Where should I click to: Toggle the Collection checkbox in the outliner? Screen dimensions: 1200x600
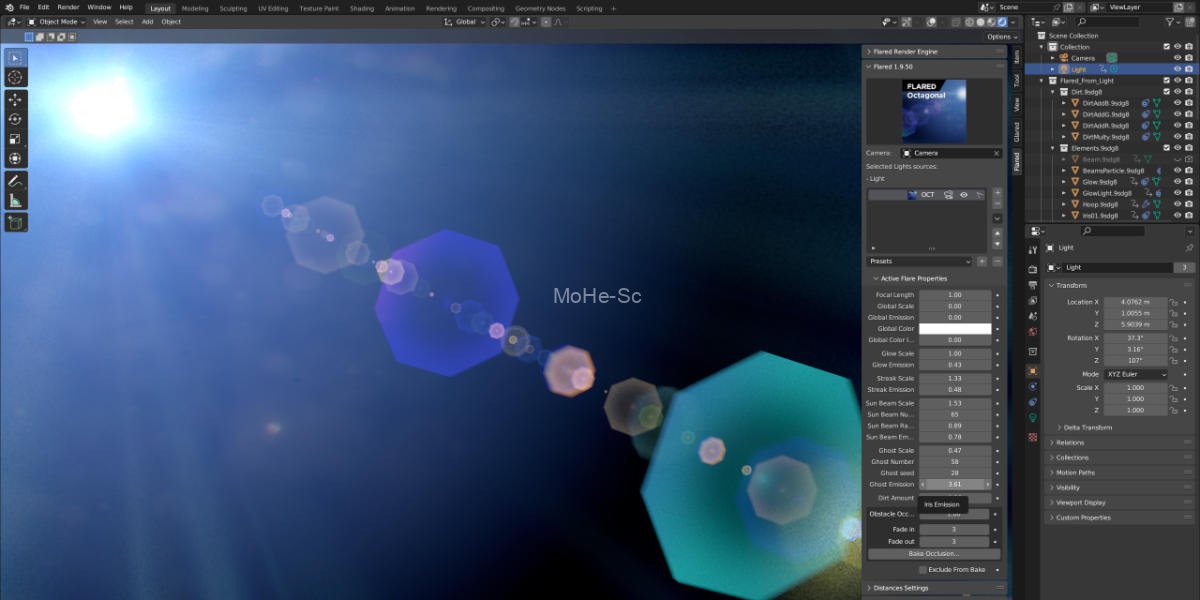1167,46
